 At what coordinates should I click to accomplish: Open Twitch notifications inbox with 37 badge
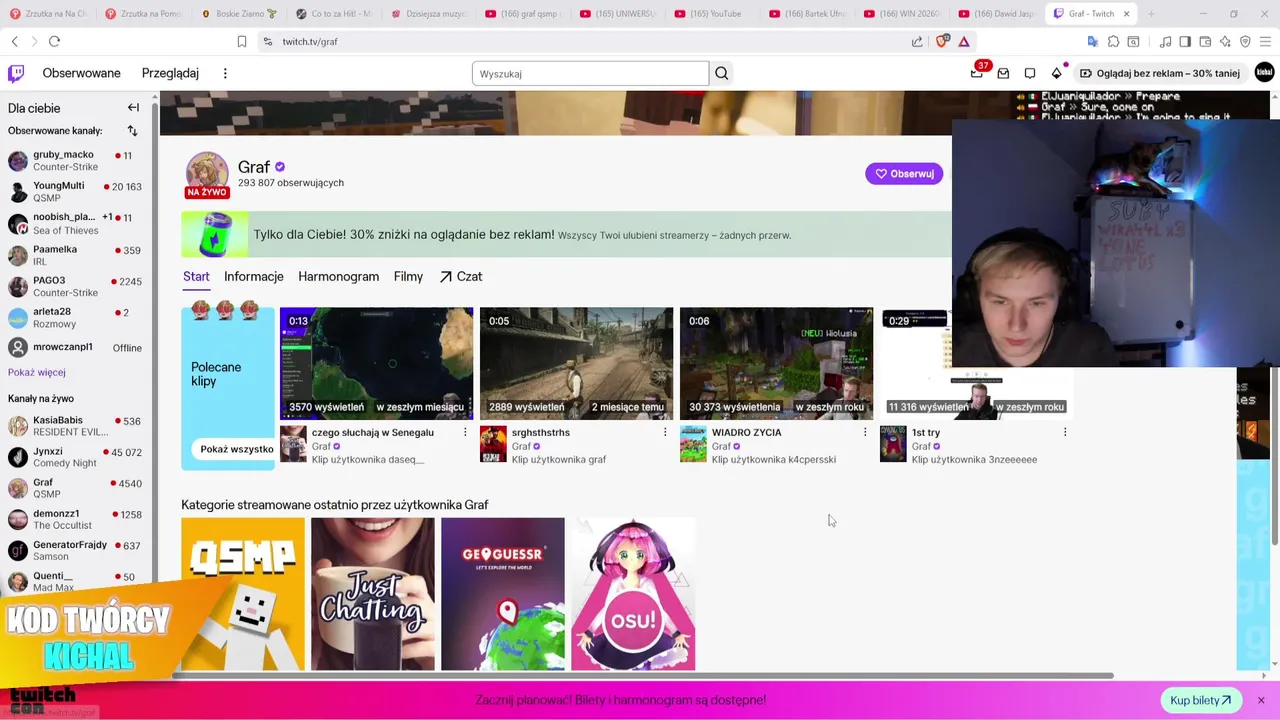(x=977, y=73)
